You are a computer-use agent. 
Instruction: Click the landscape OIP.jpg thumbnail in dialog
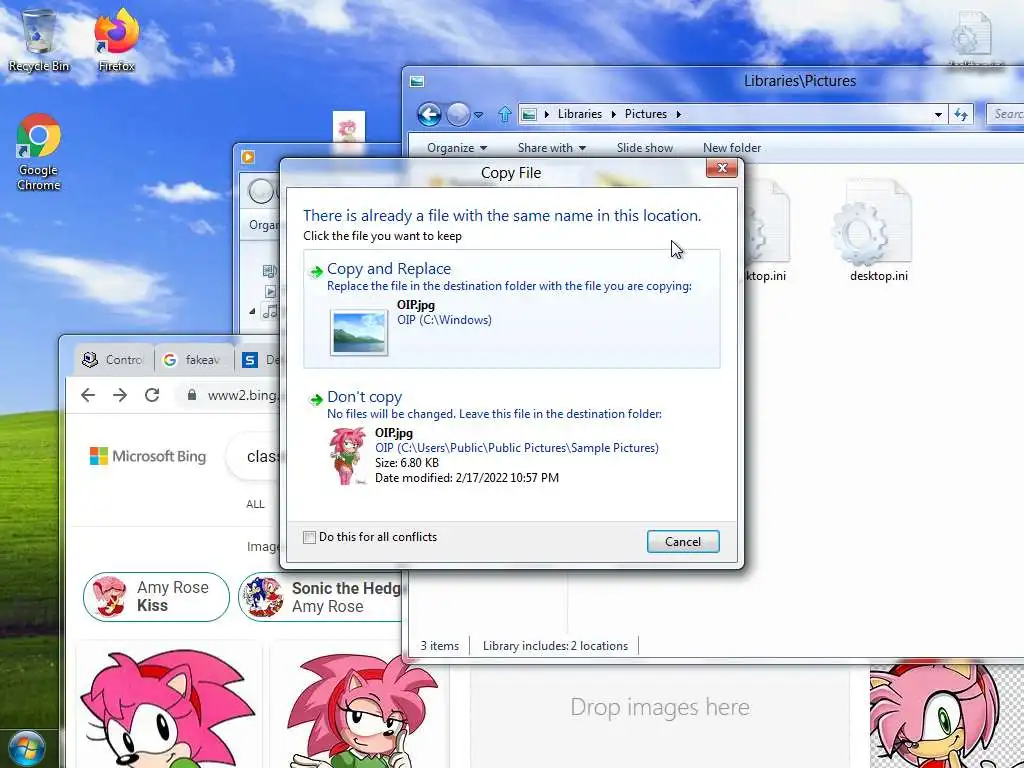pyautogui.click(x=359, y=333)
